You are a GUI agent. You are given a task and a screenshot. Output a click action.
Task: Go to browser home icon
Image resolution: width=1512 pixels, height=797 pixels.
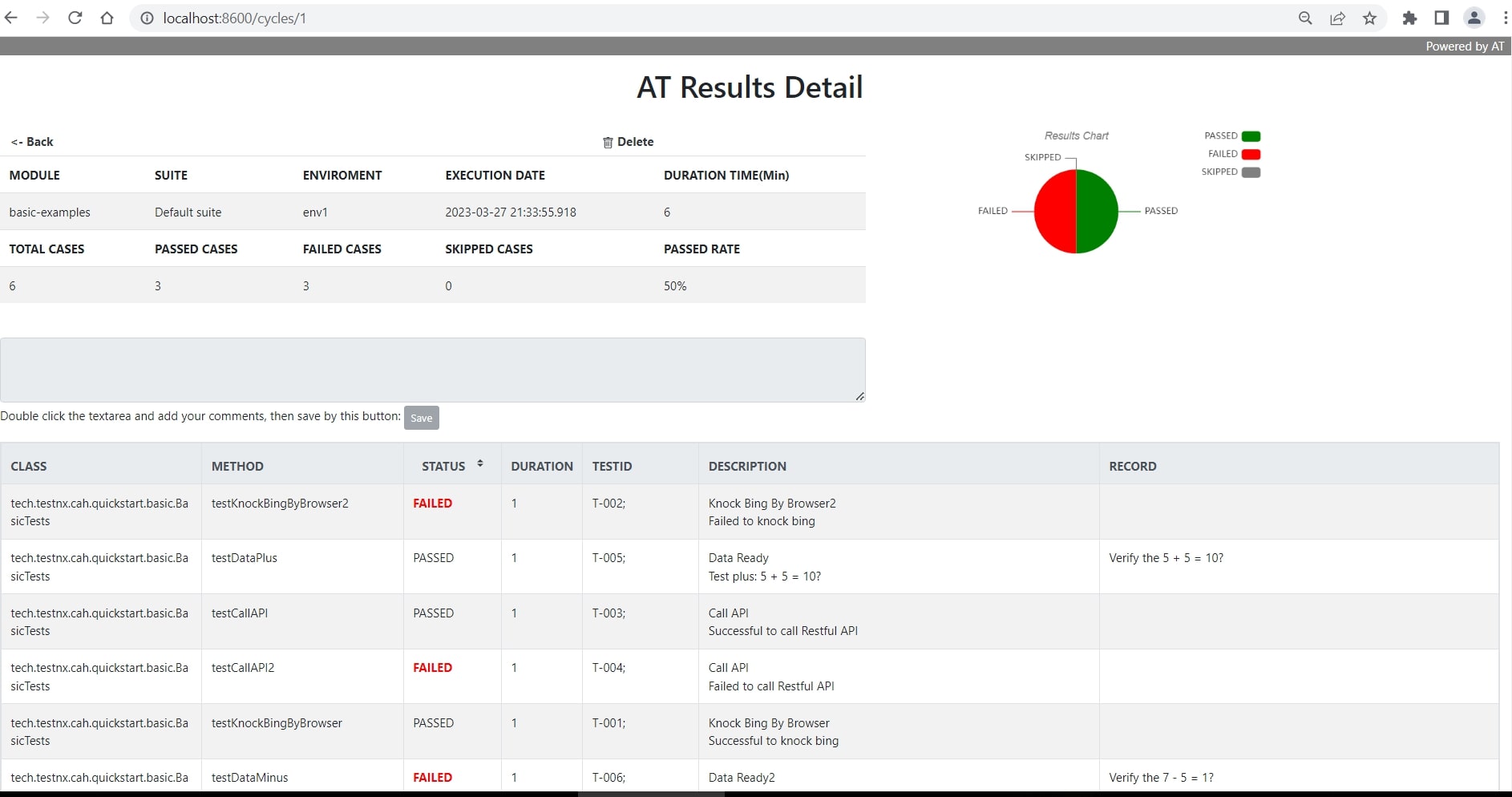click(x=107, y=18)
